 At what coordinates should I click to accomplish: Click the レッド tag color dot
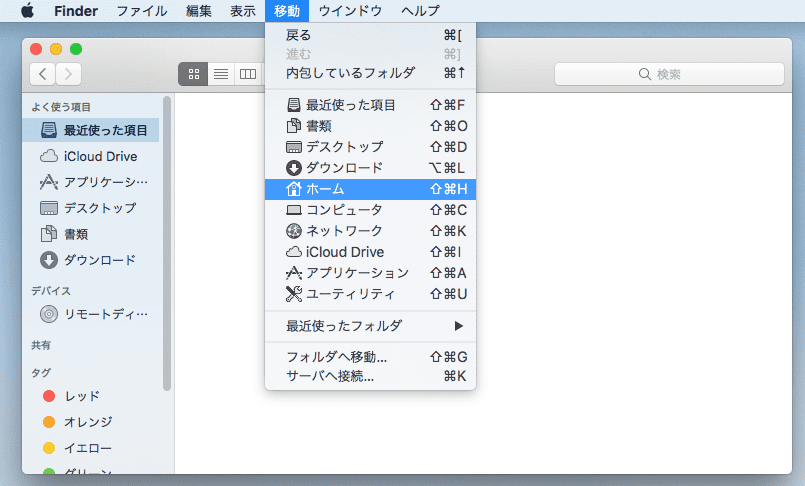pyautogui.click(x=49, y=396)
